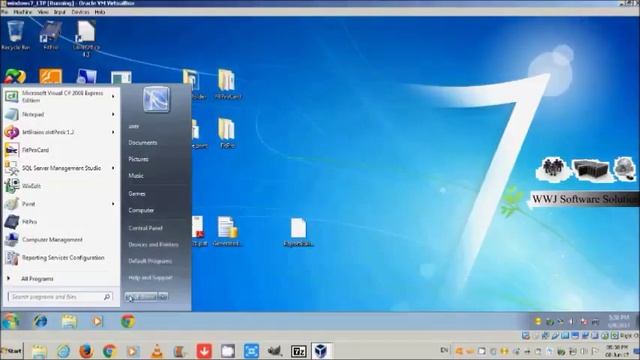Open the shut down options arrow
The height and width of the screenshot is (360, 640).
pyautogui.click(x=163, y=297)
